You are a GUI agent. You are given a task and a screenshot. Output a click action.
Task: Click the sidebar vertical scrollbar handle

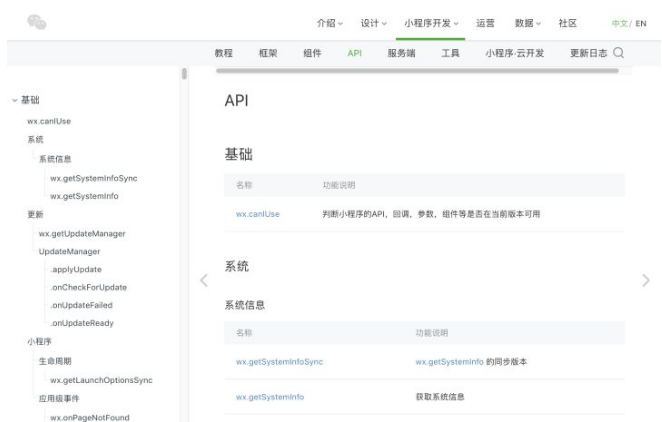184,73
